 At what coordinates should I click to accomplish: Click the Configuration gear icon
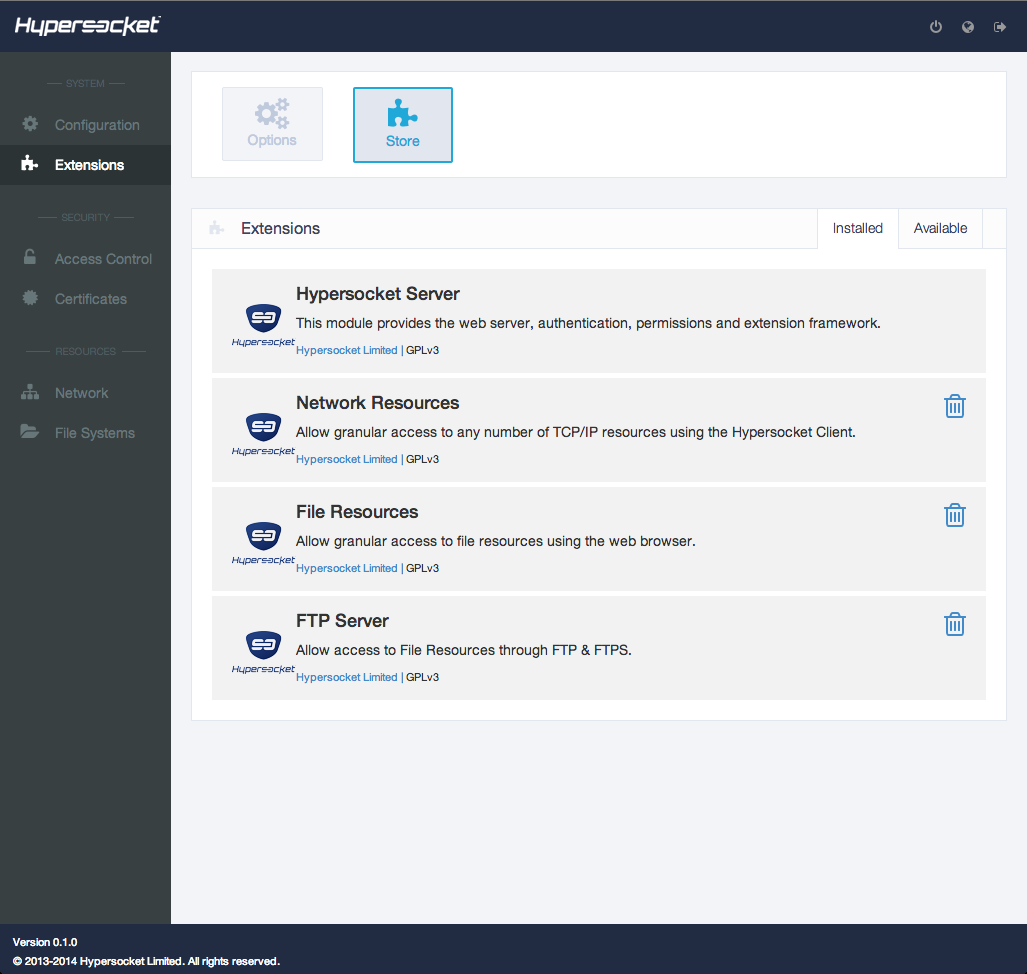pyautogui.click(x=30, y=124)
